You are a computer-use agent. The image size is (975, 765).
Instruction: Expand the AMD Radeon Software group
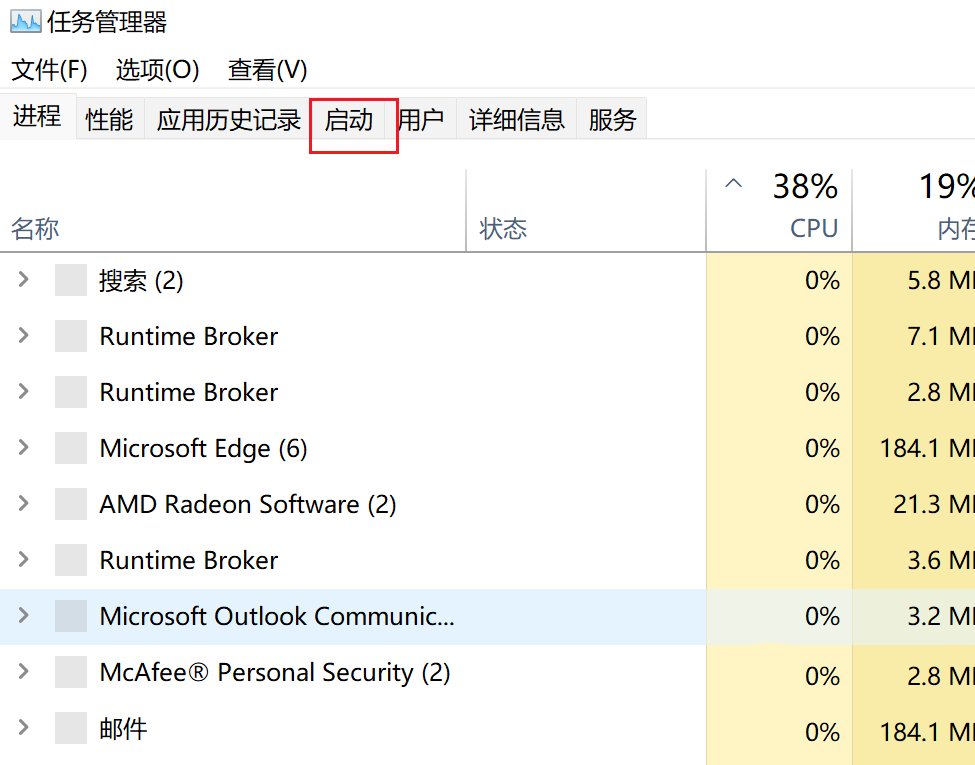[22, 504]
